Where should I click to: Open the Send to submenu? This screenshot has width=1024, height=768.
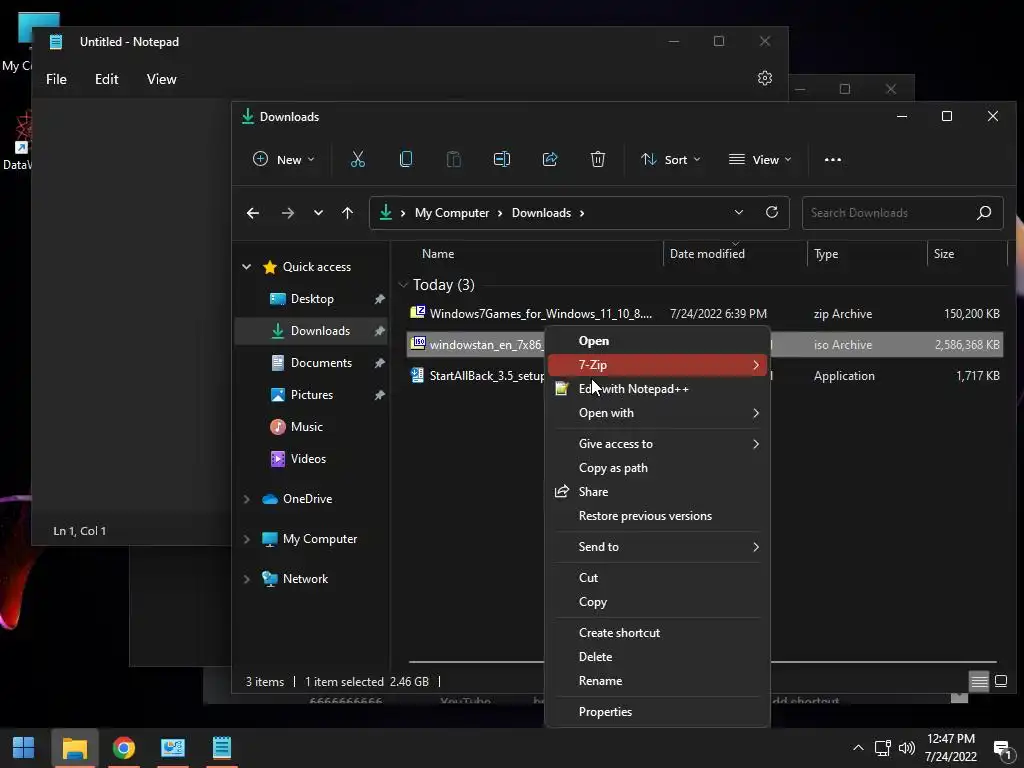658,547
